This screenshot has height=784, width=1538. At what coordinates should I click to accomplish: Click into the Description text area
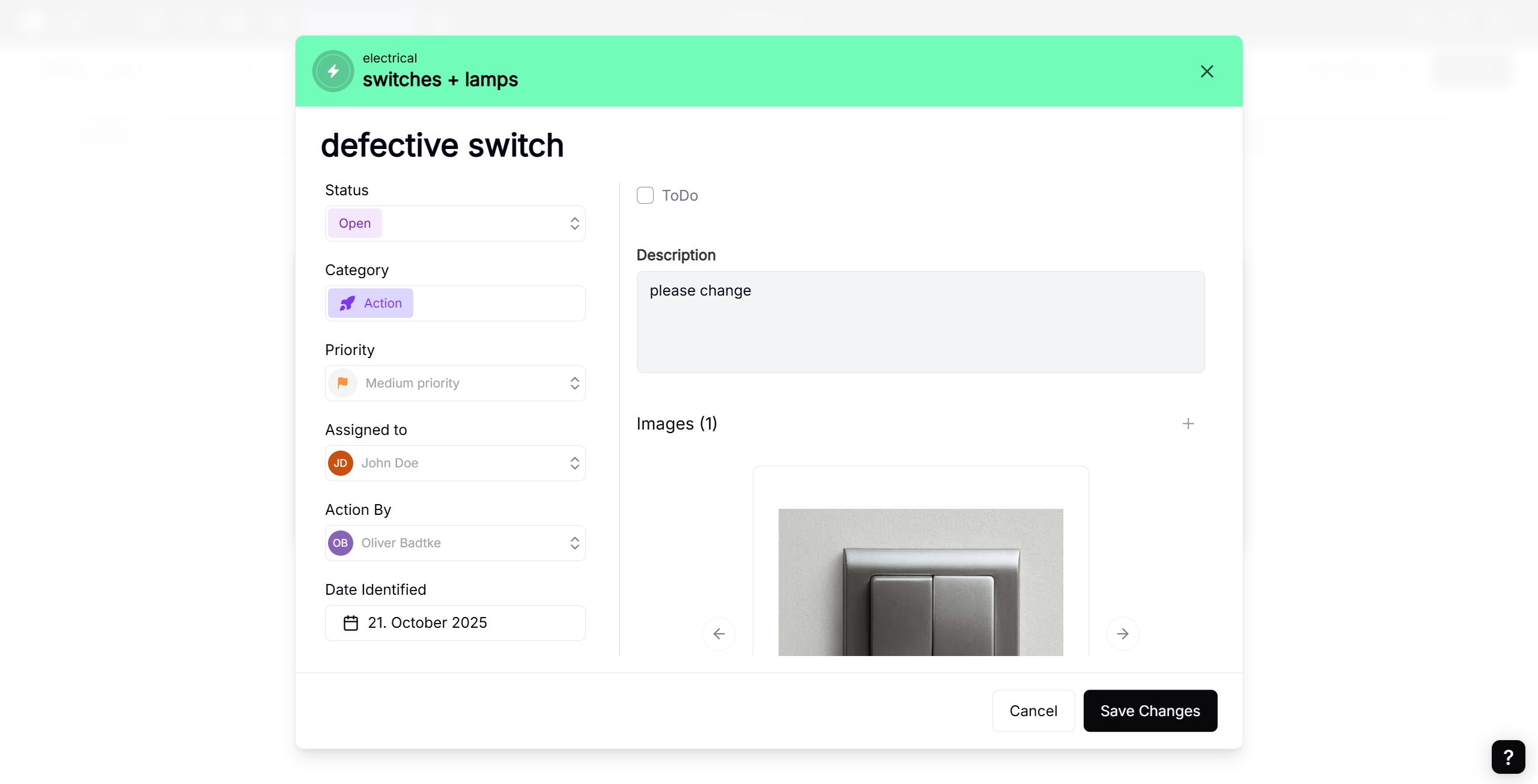click(920, 322)
